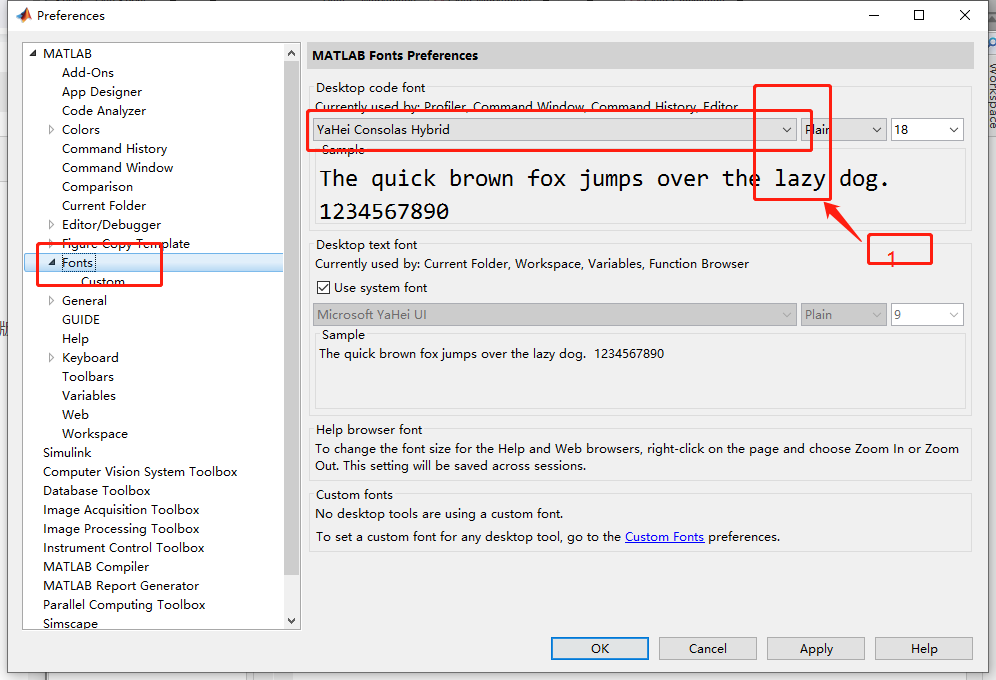Viewport: 996px width, 680px height.
Task: Click the Help button
Action: click(924, 648)
